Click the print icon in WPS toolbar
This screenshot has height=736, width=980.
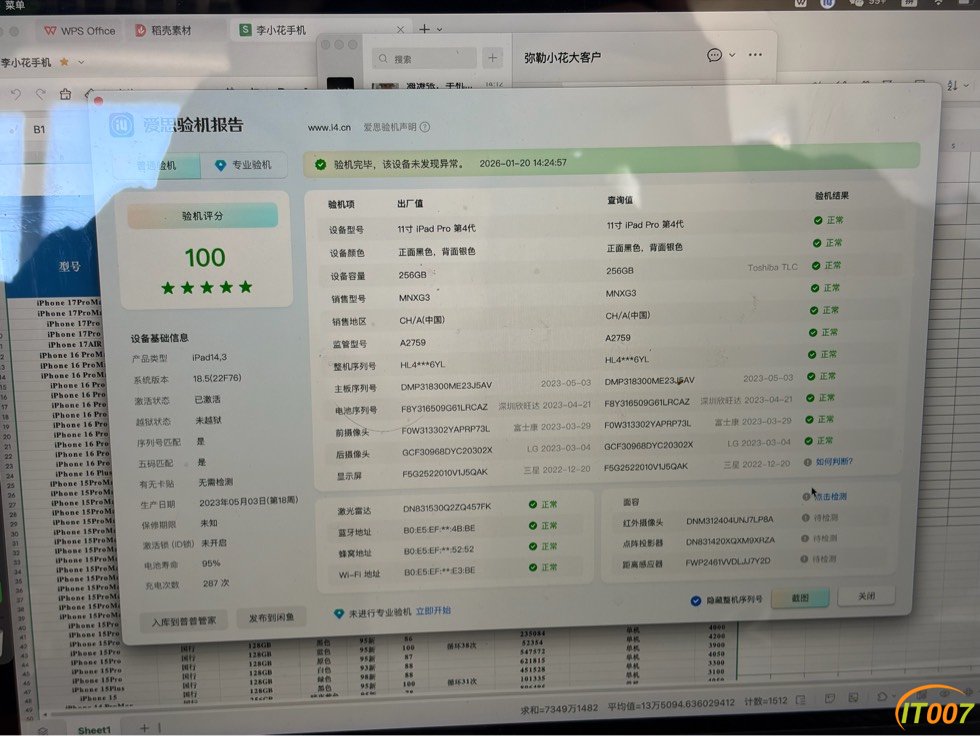point(65,94)
